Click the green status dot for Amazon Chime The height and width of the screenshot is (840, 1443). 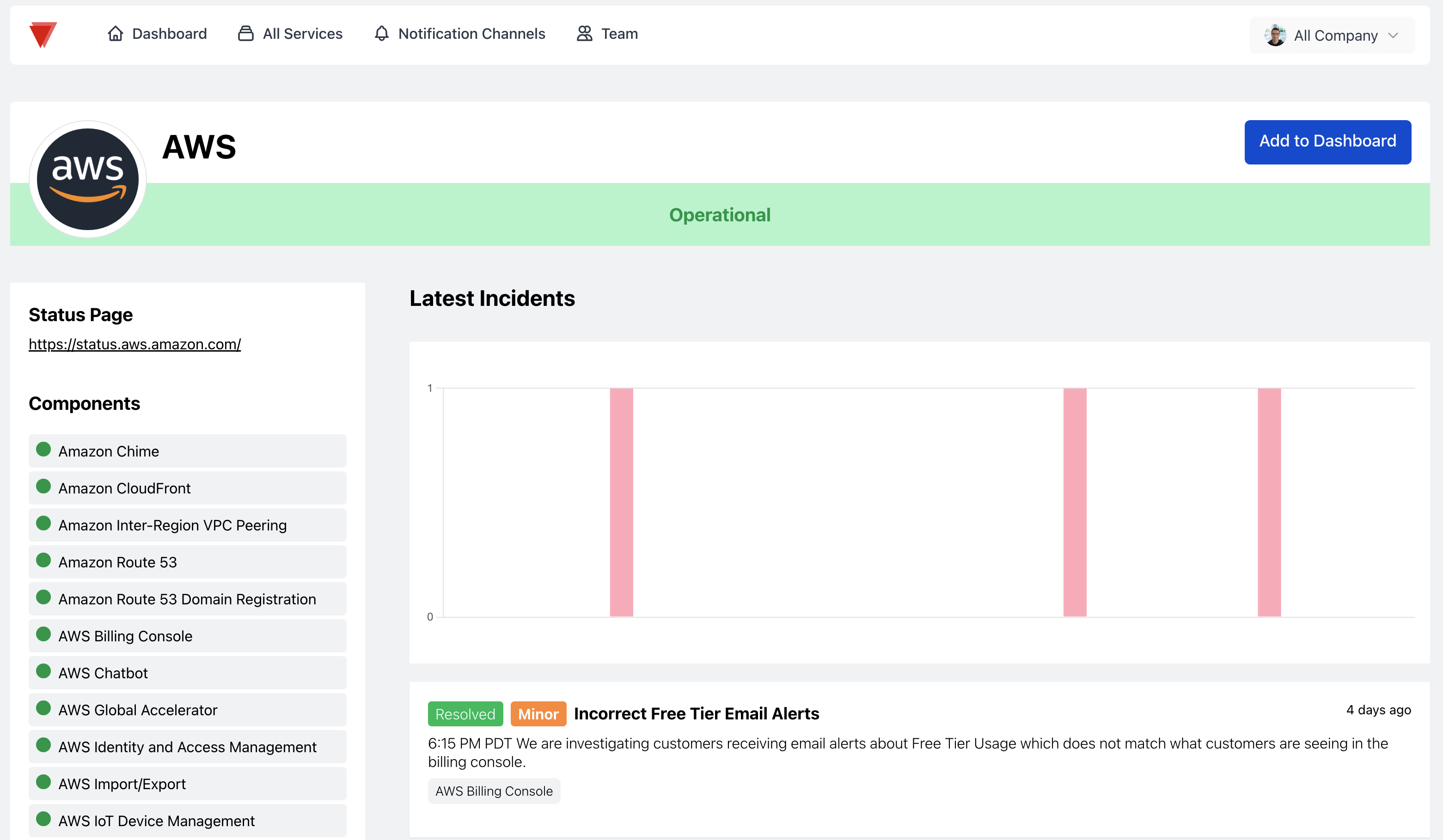pyautogui.click(x=43, y=450)
